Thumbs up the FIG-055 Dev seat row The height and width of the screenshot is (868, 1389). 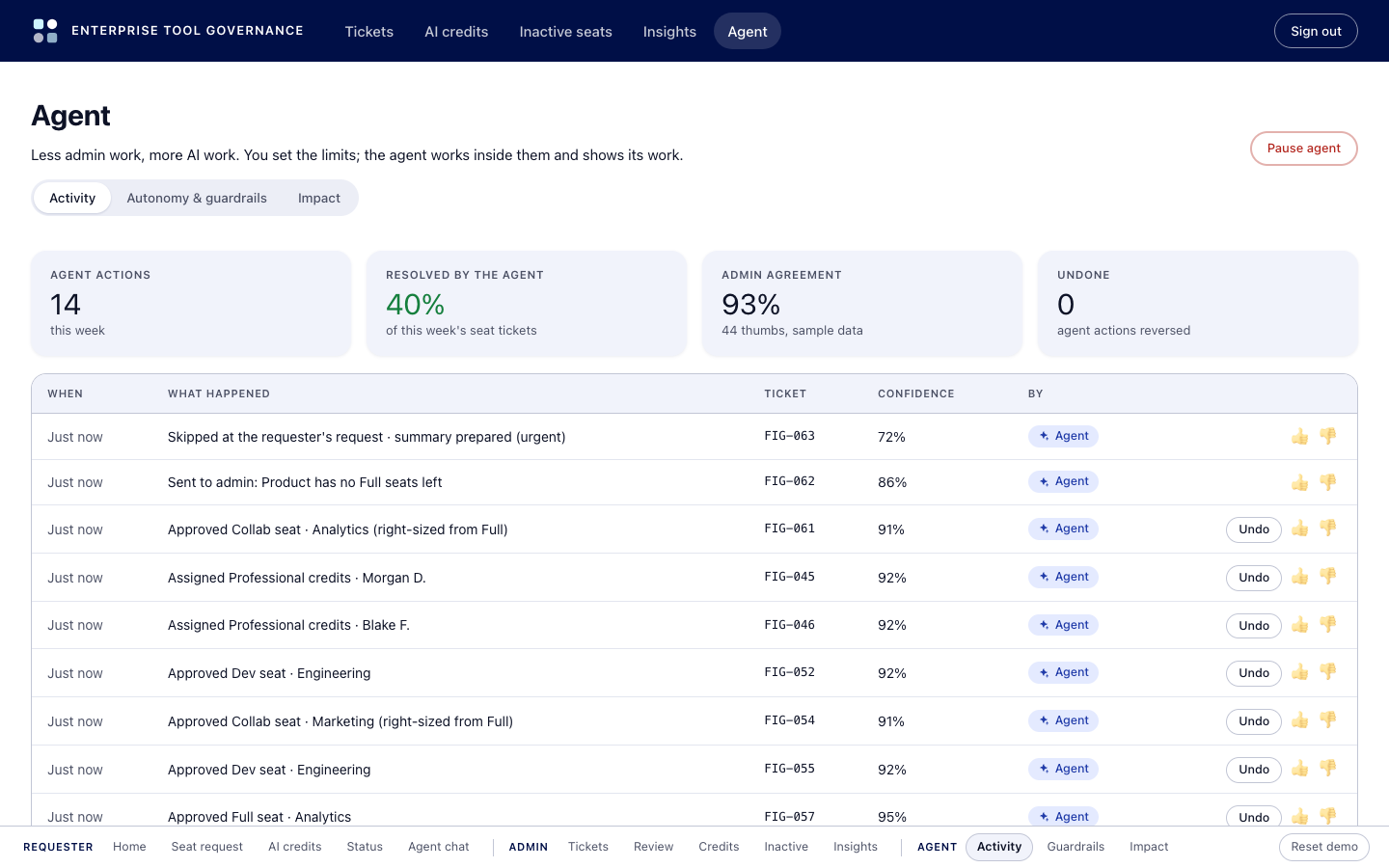tap(1300, 769)
